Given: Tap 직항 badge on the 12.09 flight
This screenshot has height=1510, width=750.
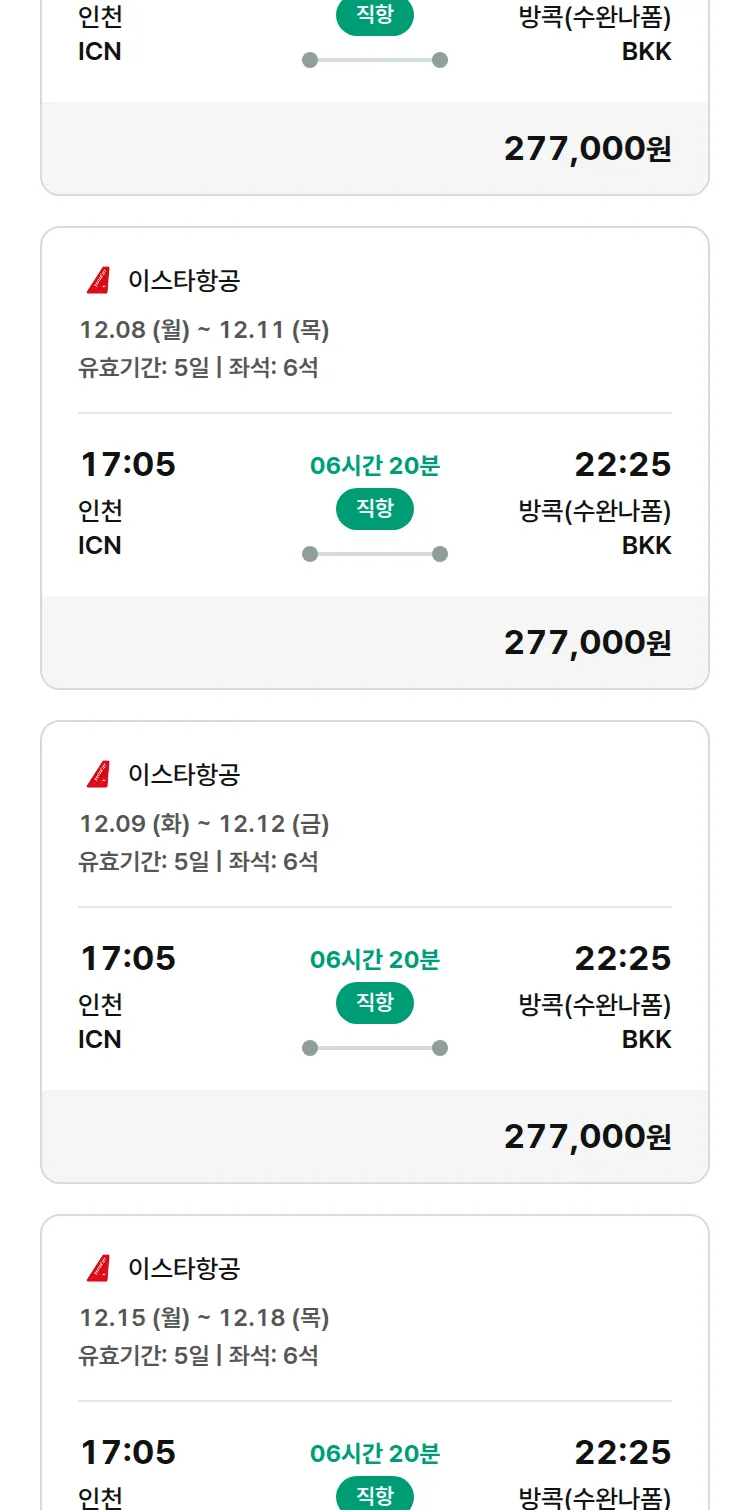Looking at the screenshot, I should (x=375, y=1003).
